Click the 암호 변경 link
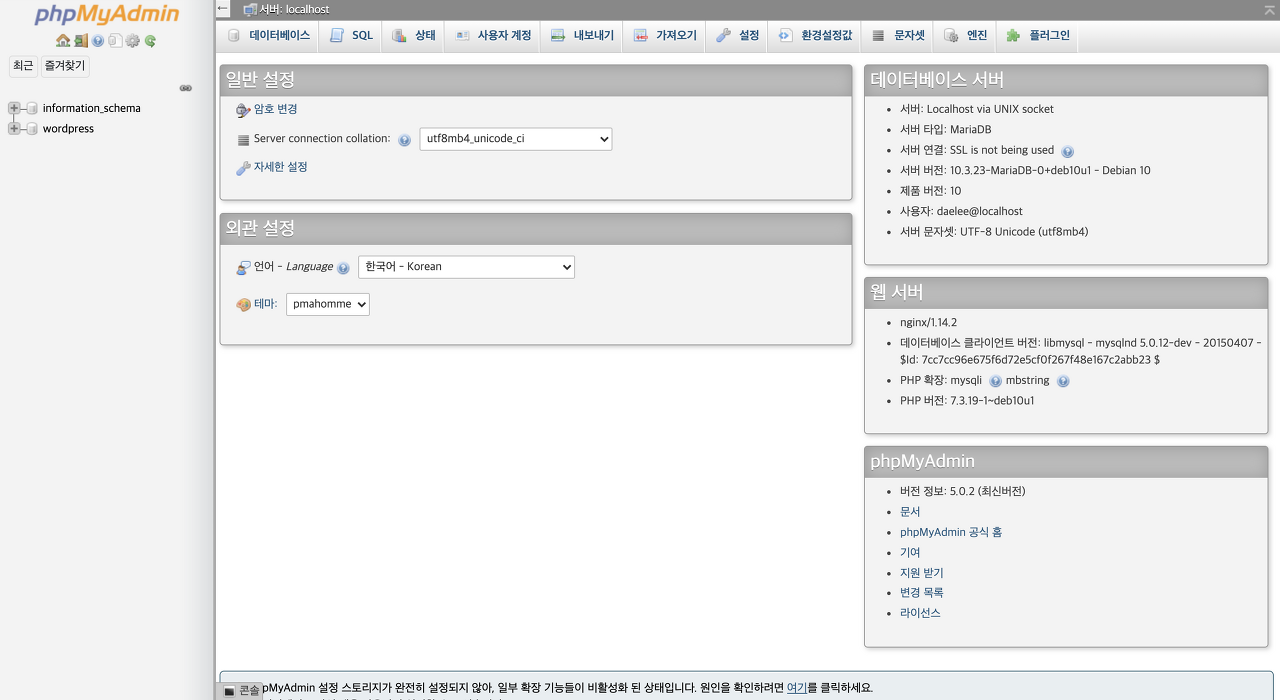The height and width of the screenshot is (700, 1280). click(x=275, y=109)
